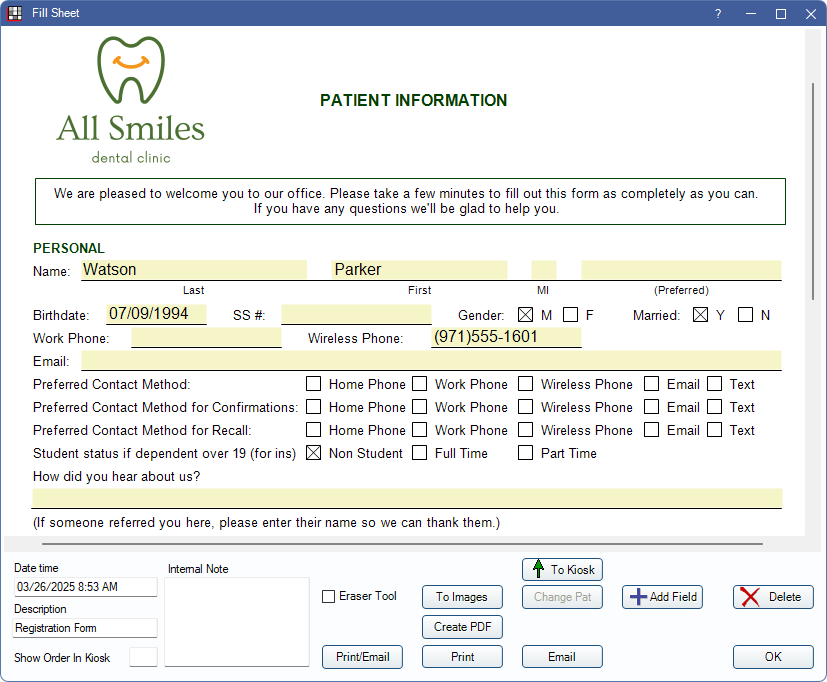Image resolution: width=827 pixels, height=682 pixels.
Task: Tick Email for Preferred Contact Method
Action: (652, 384)
